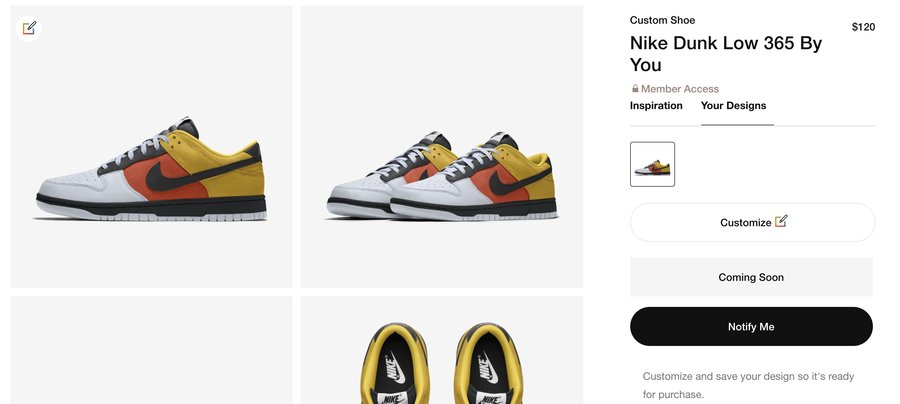Click the edit pencil icon on the shoe image
900x404 pixels.
pos(29,28)
